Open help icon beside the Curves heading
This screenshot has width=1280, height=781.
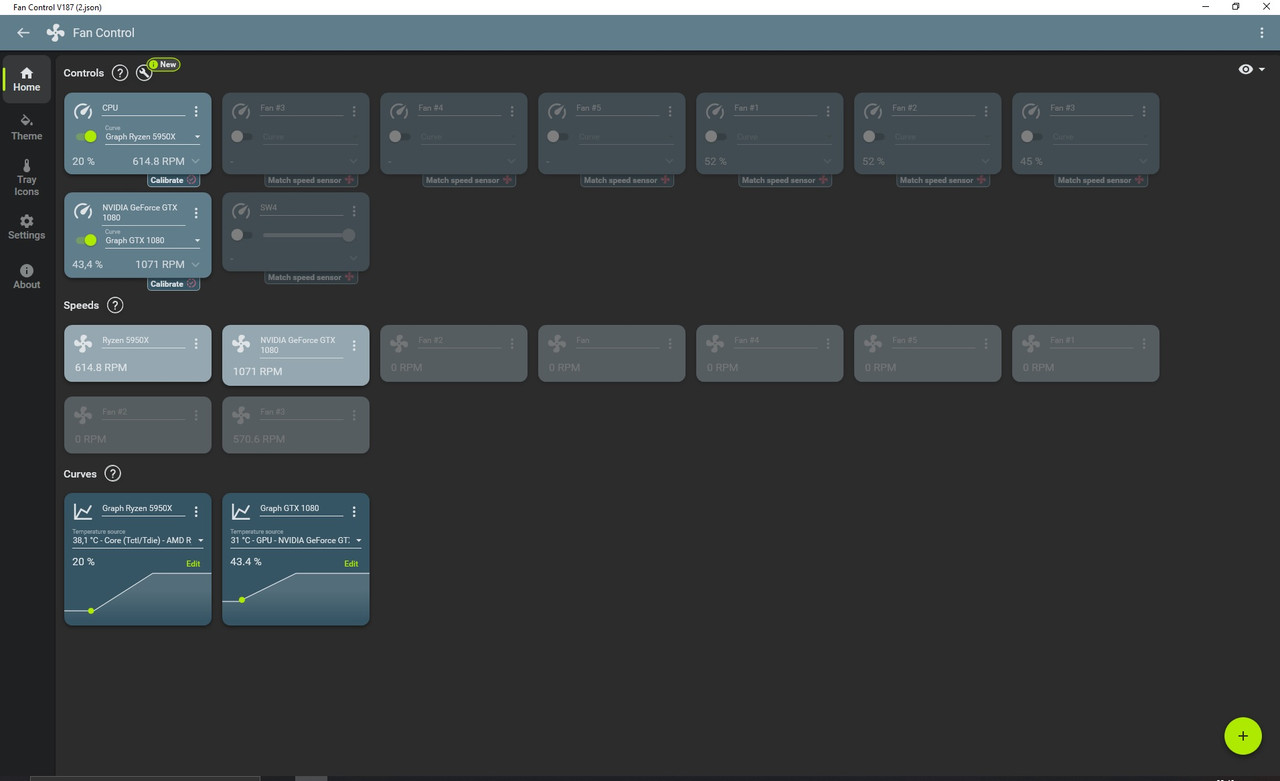coord(113,473)
